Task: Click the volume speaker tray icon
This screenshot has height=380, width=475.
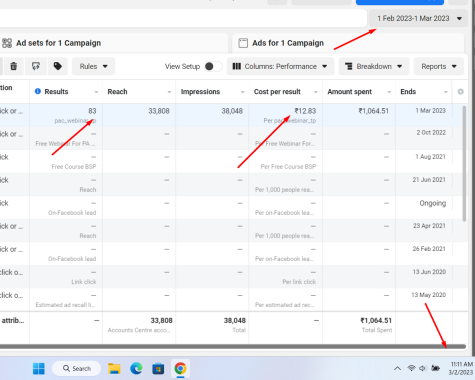Action: coord(423,368)
